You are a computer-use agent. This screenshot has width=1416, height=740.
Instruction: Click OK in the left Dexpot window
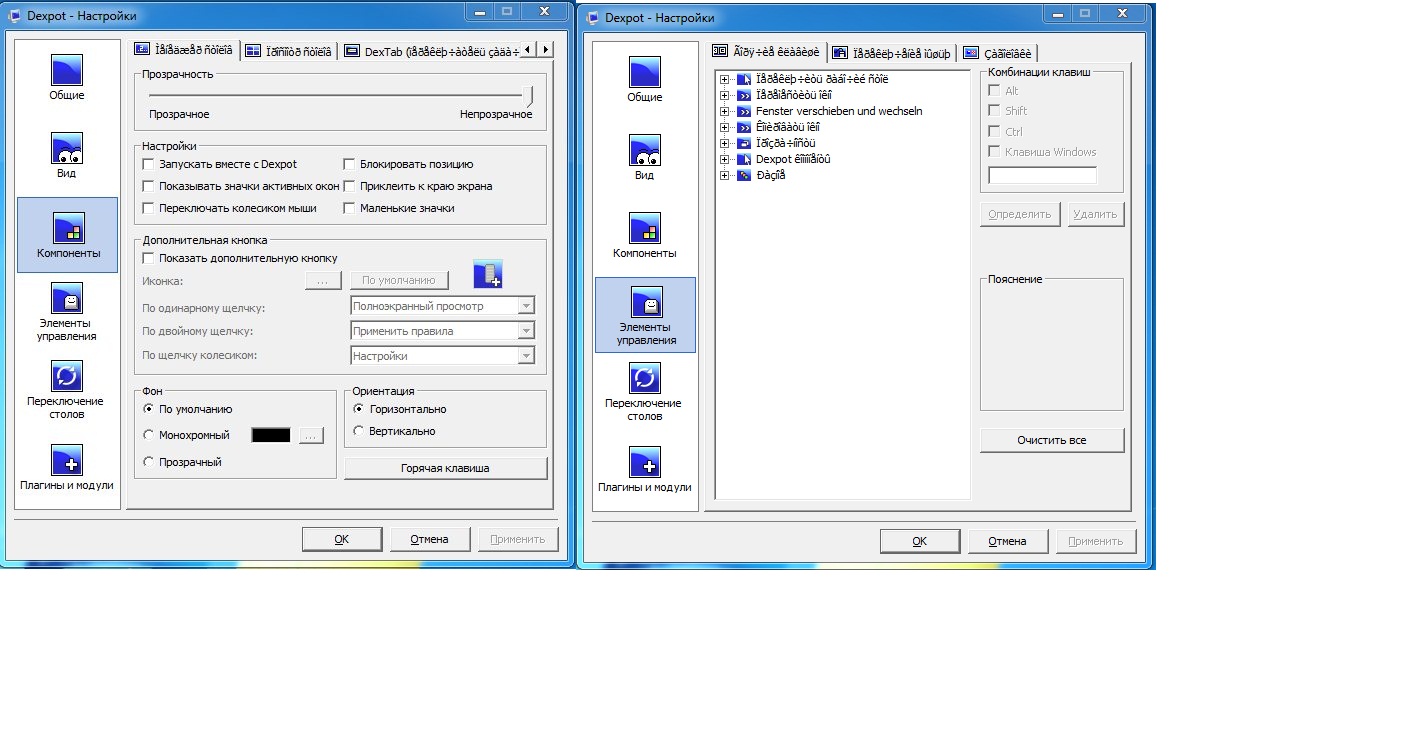tap(342, 539)
